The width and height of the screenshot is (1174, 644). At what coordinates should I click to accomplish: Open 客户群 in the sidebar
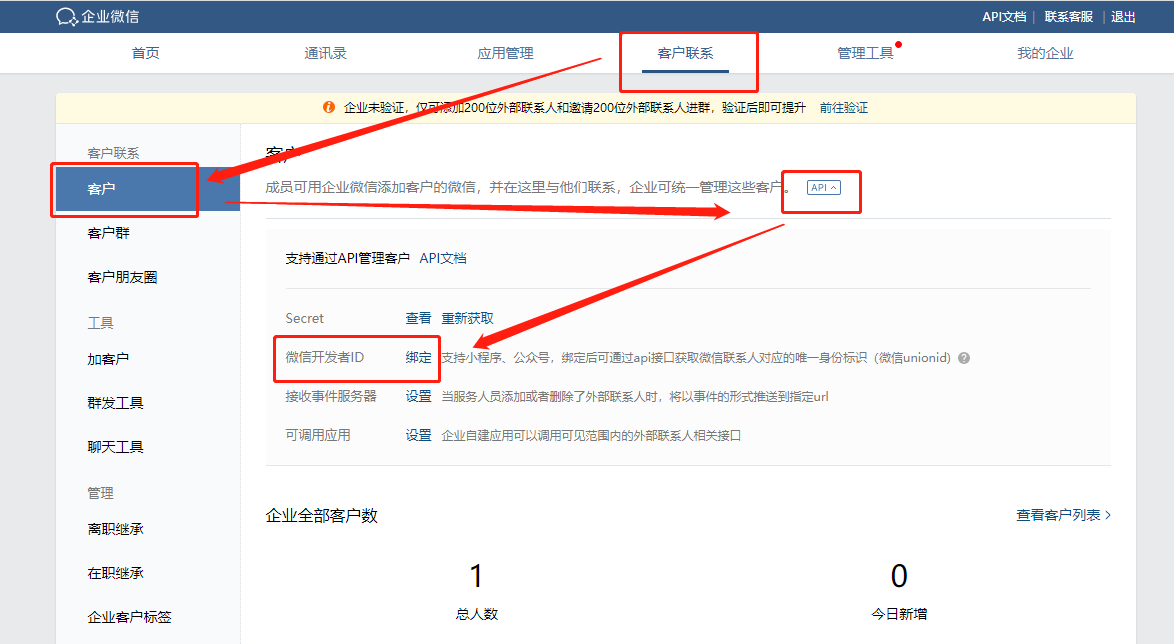(109, 233)
